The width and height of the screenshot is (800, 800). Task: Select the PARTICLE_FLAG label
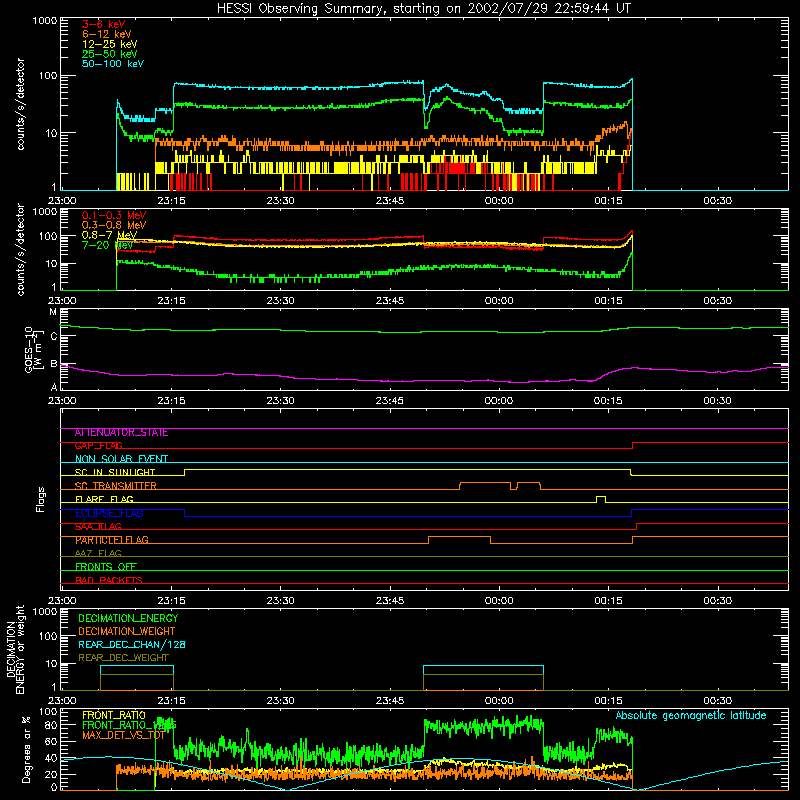pos(112,540)
